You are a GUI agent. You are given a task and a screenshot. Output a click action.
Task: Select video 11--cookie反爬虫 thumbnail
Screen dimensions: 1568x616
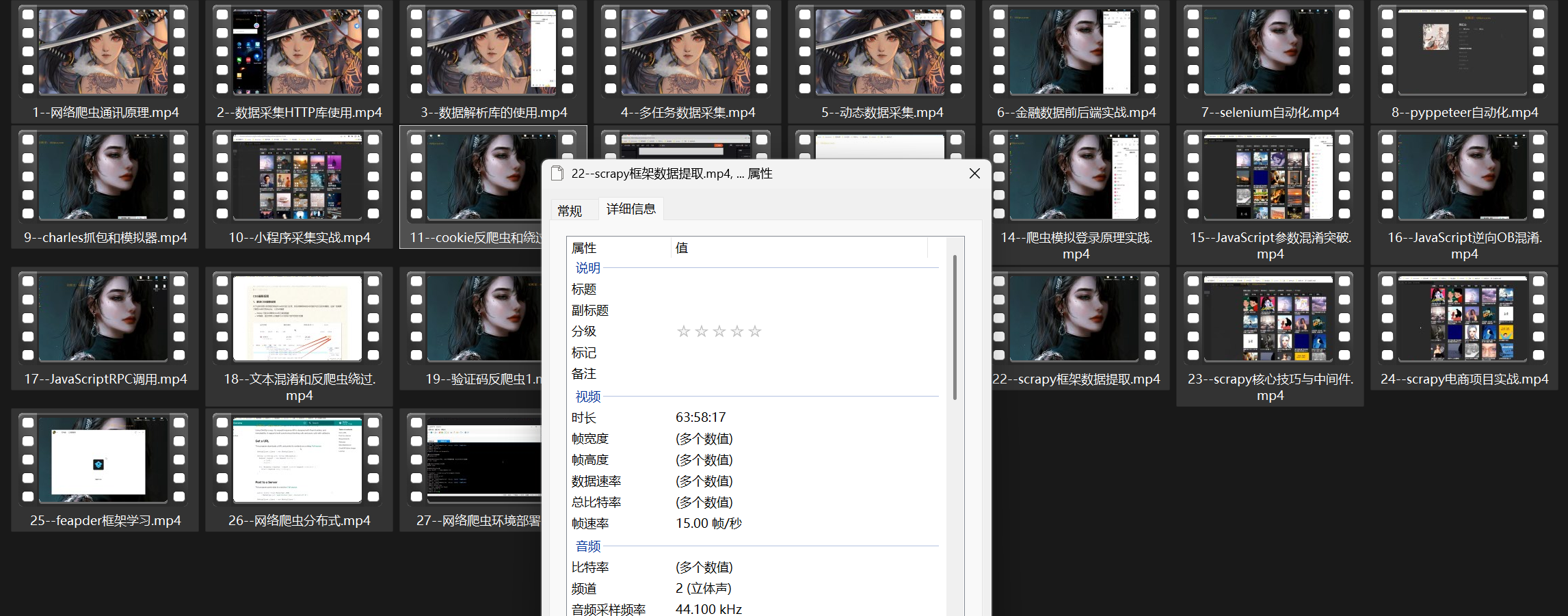tap(474, 176)
